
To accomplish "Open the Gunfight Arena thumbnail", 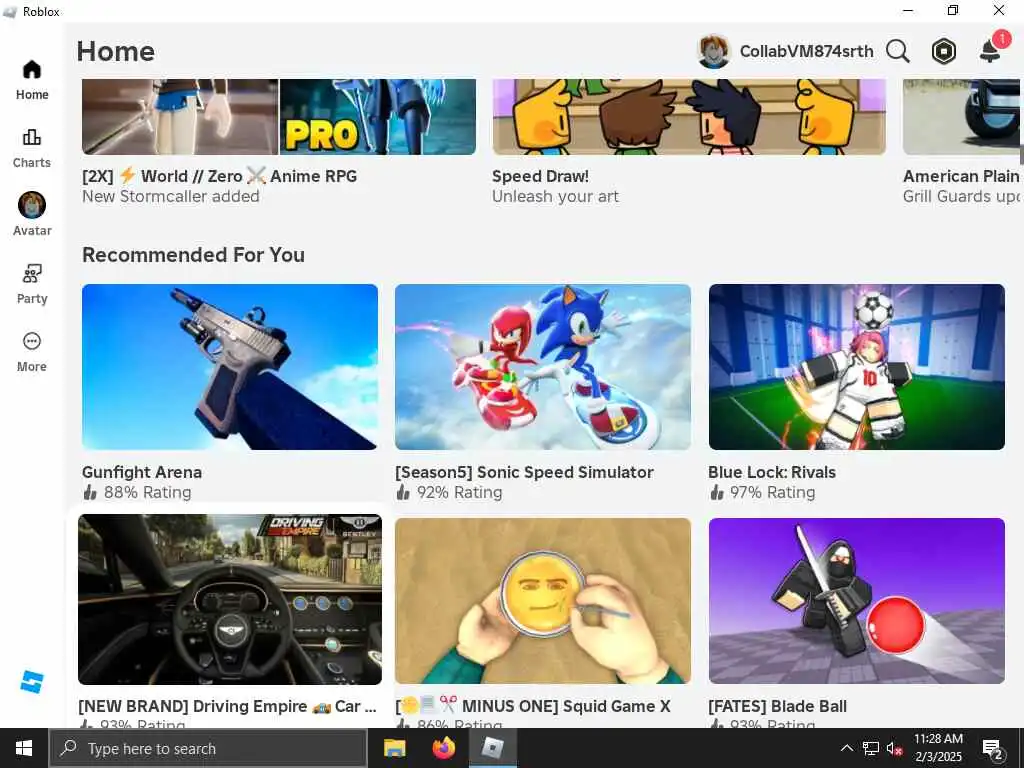I will point(230,366).
